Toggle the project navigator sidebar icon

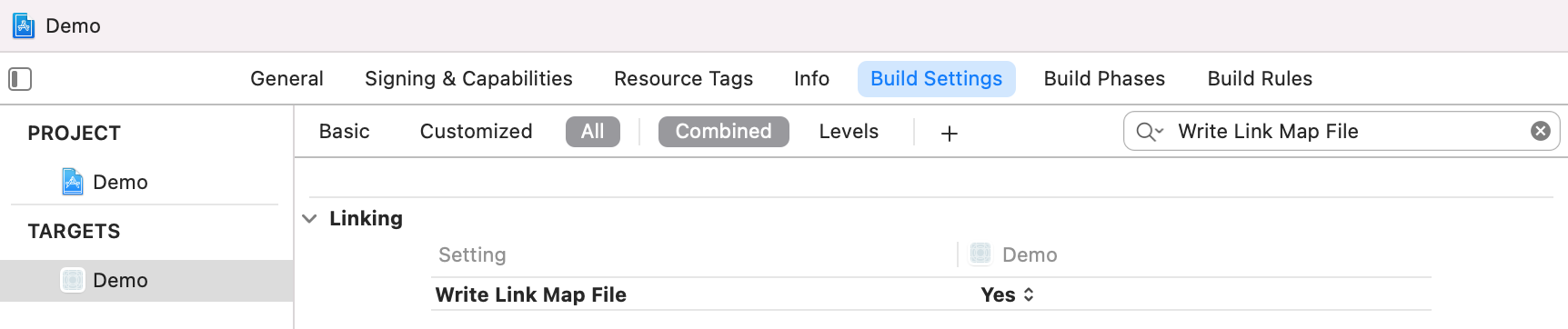(20, 79)
